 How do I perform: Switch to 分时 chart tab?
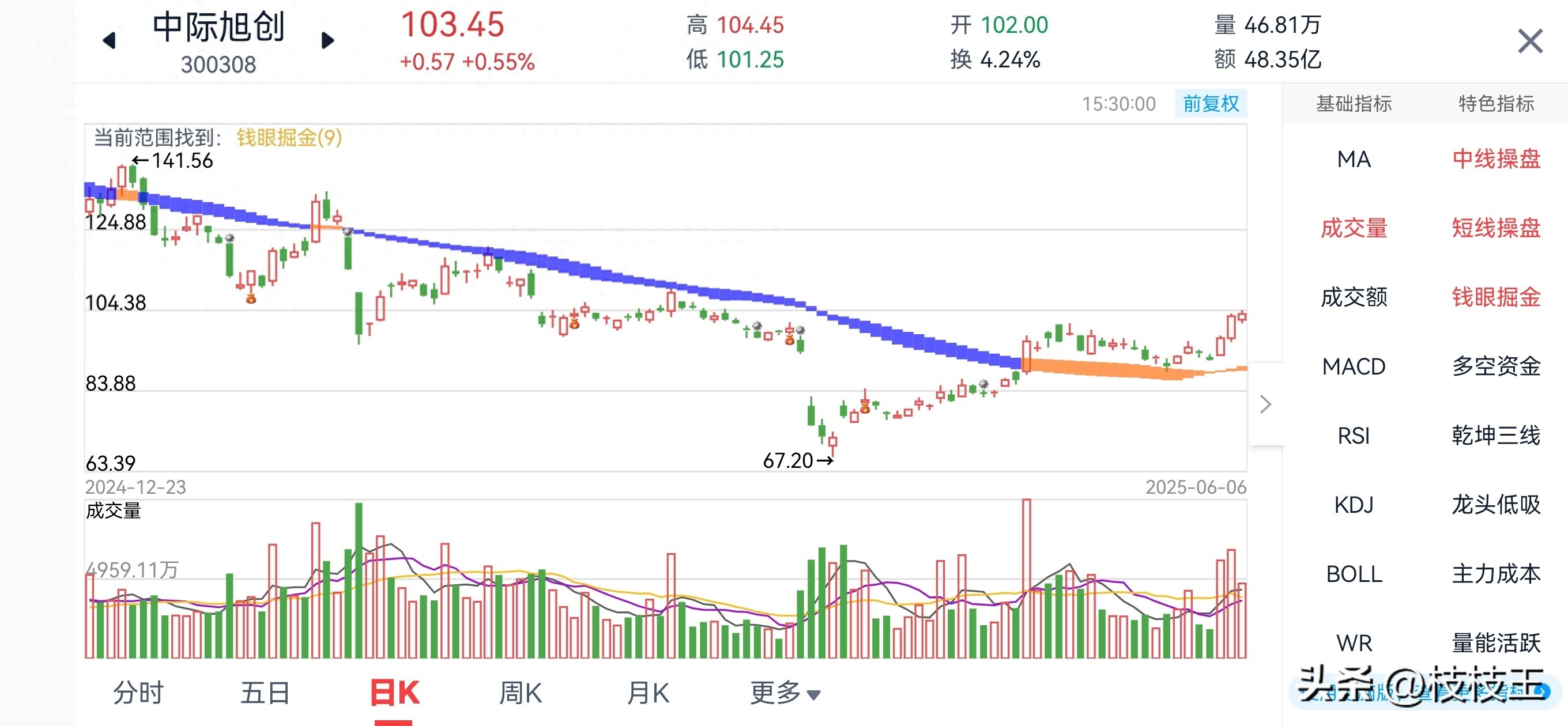138,693
